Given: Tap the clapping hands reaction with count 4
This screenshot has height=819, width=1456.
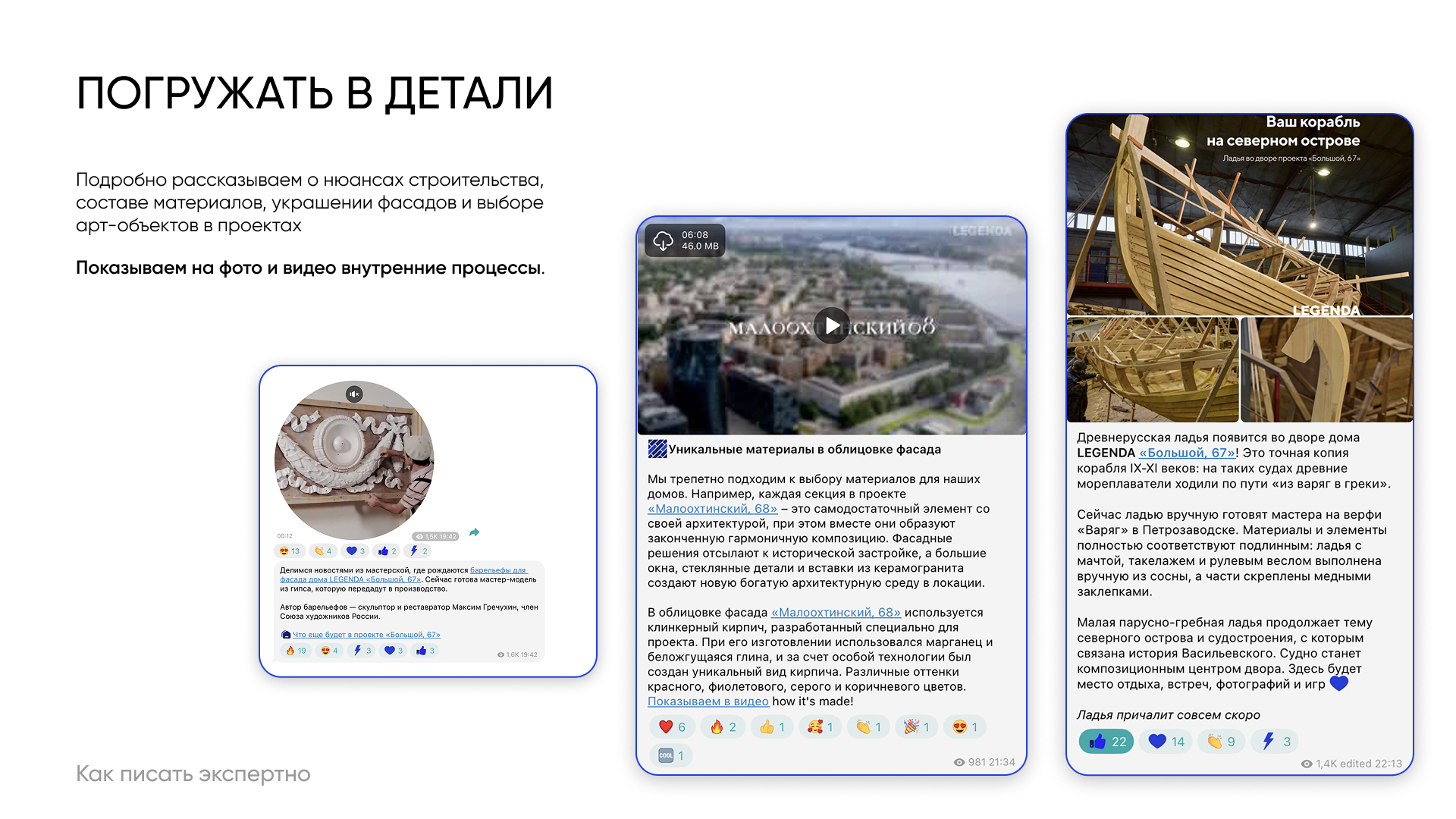Looking at the screenshot, I should [x=324, y=551].
